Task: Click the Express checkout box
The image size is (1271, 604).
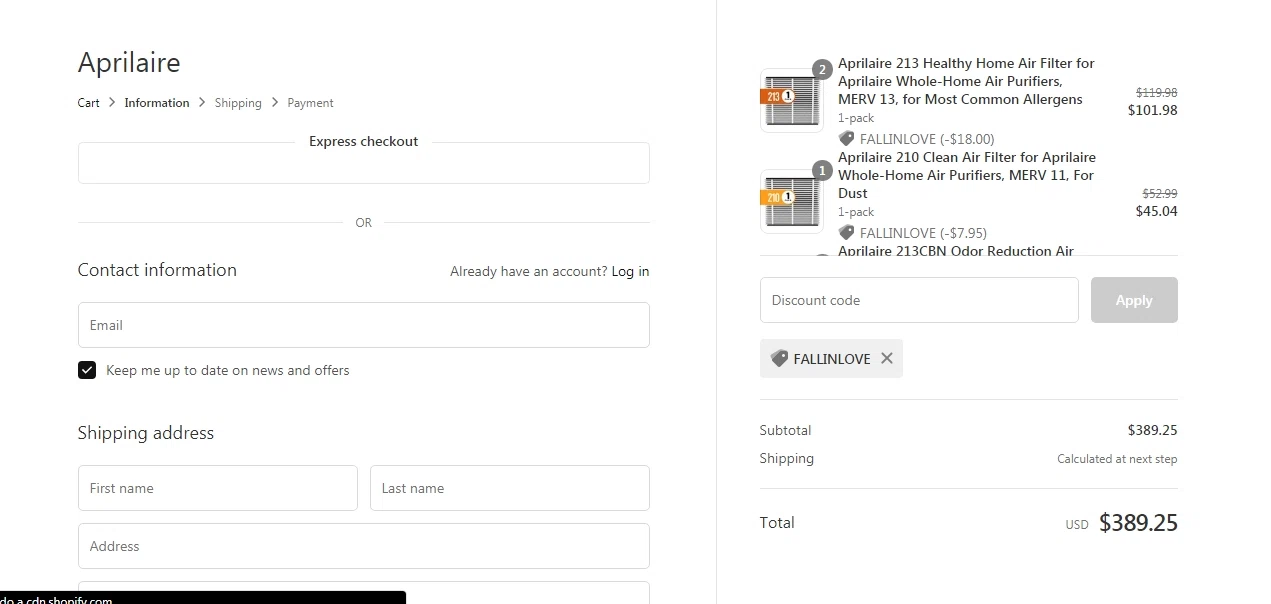Action: tap(364, 163)
